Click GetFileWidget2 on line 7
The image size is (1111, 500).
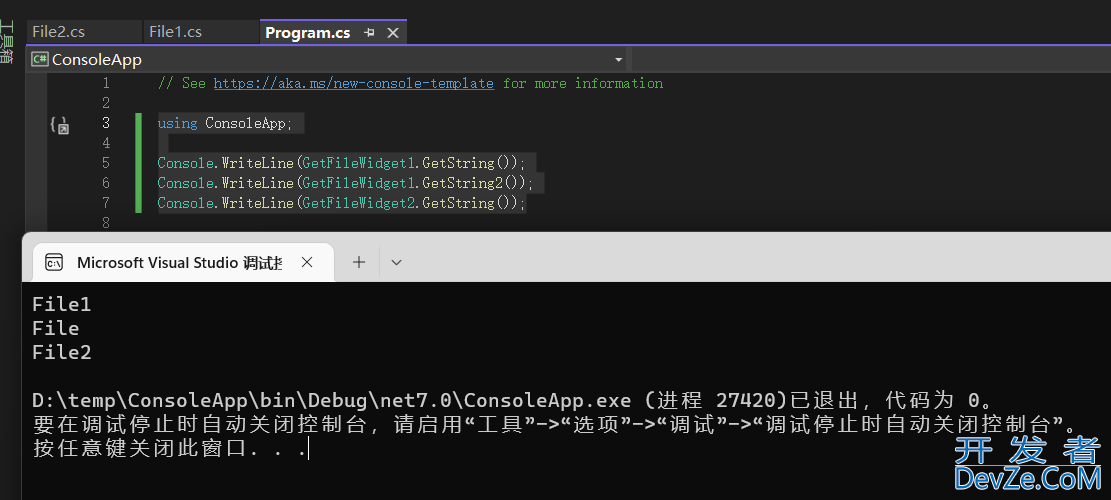point(359,203)
